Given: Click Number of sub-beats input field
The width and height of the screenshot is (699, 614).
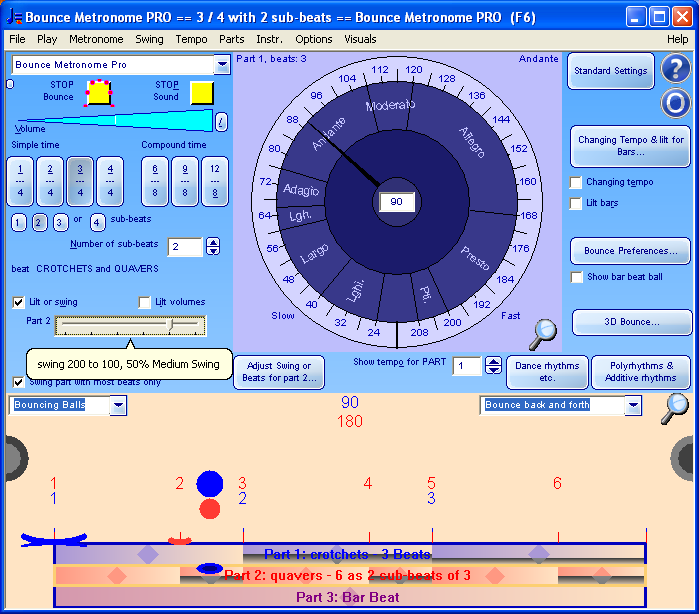Looking at the screenshot, I should [185, 247].
